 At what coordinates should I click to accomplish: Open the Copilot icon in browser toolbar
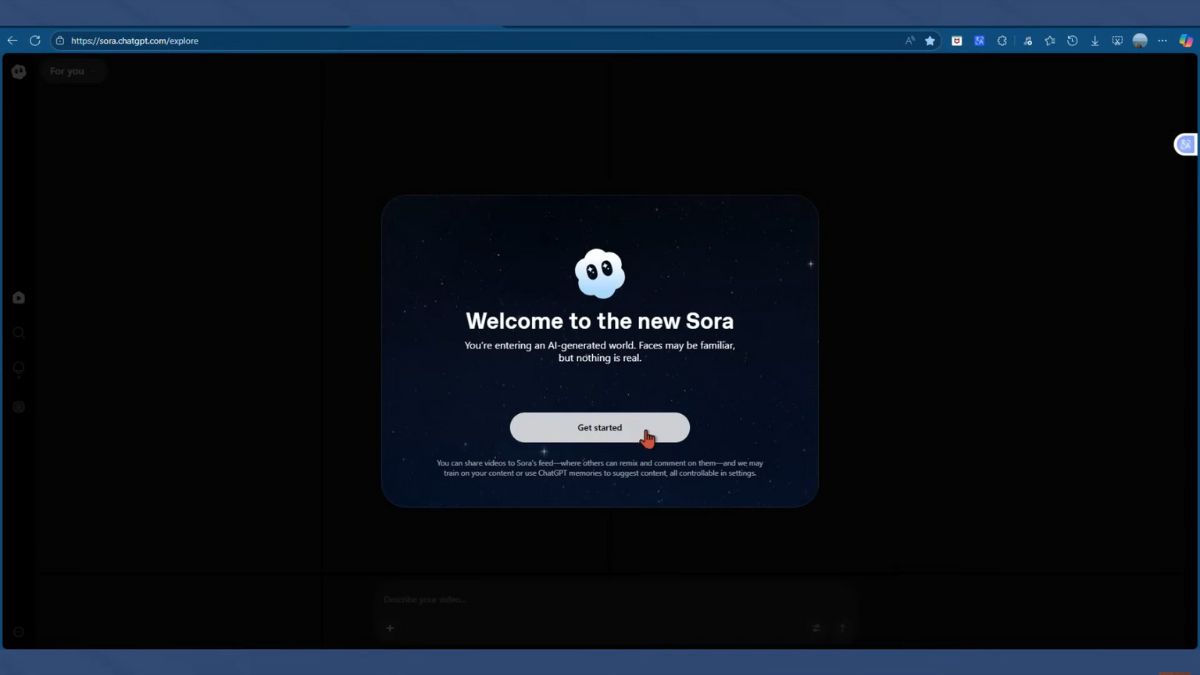point(1186,41)
